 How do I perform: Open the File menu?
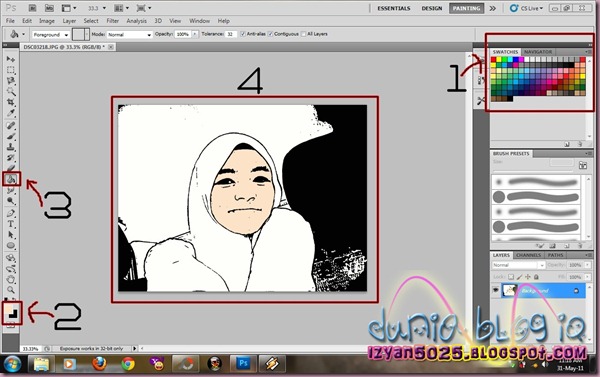10,21
